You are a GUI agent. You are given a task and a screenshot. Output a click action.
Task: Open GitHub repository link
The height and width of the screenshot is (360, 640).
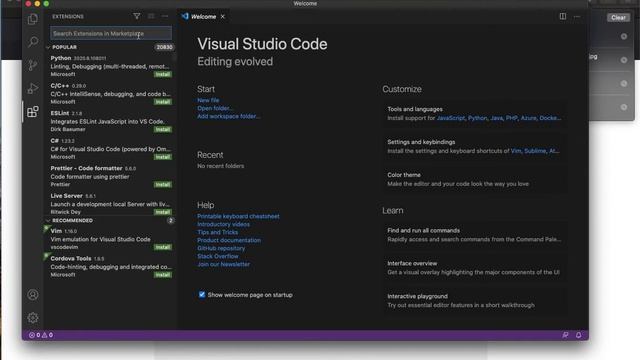(221, 248)
